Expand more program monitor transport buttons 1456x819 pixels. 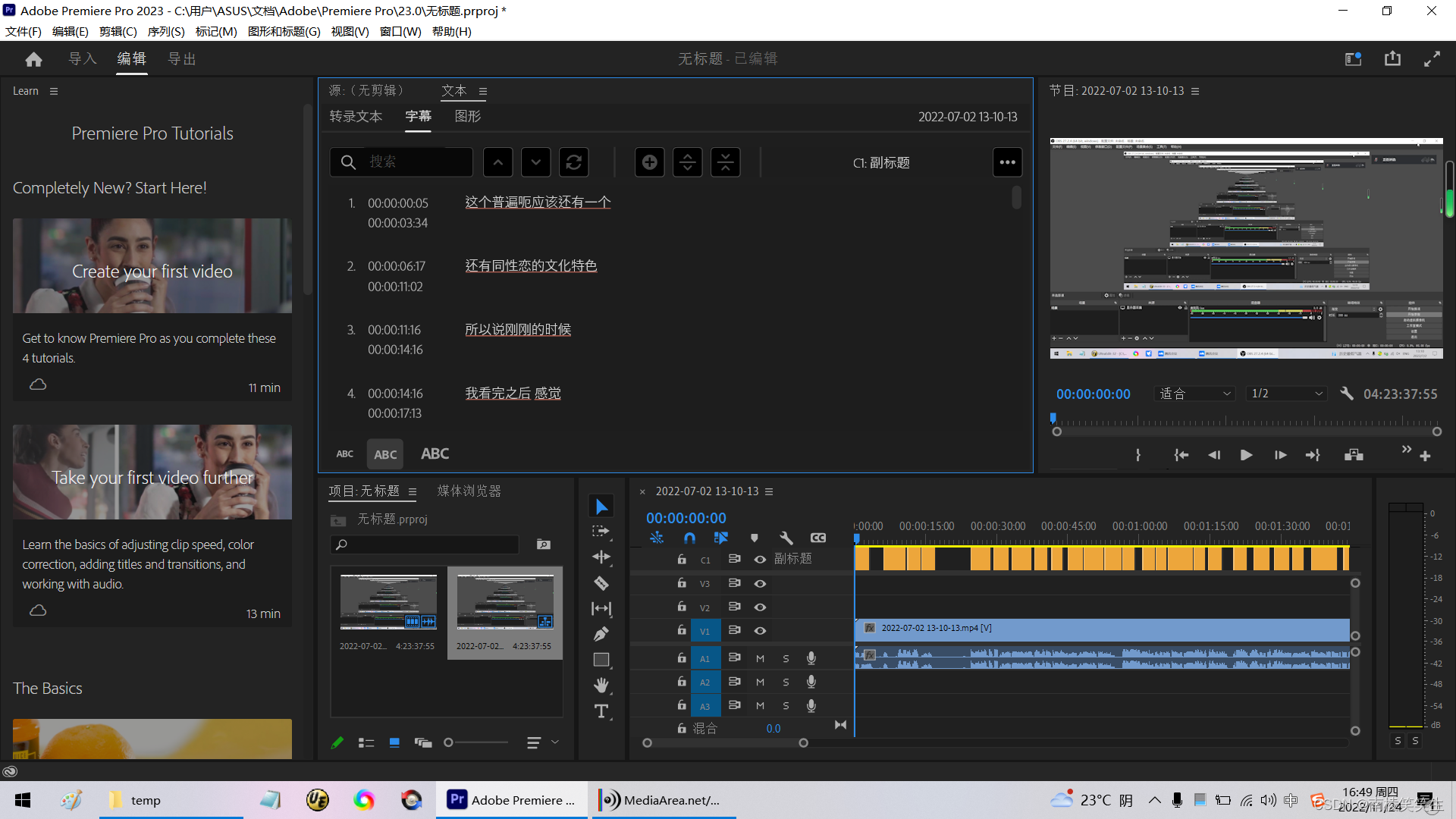[x=1407, y=450]
